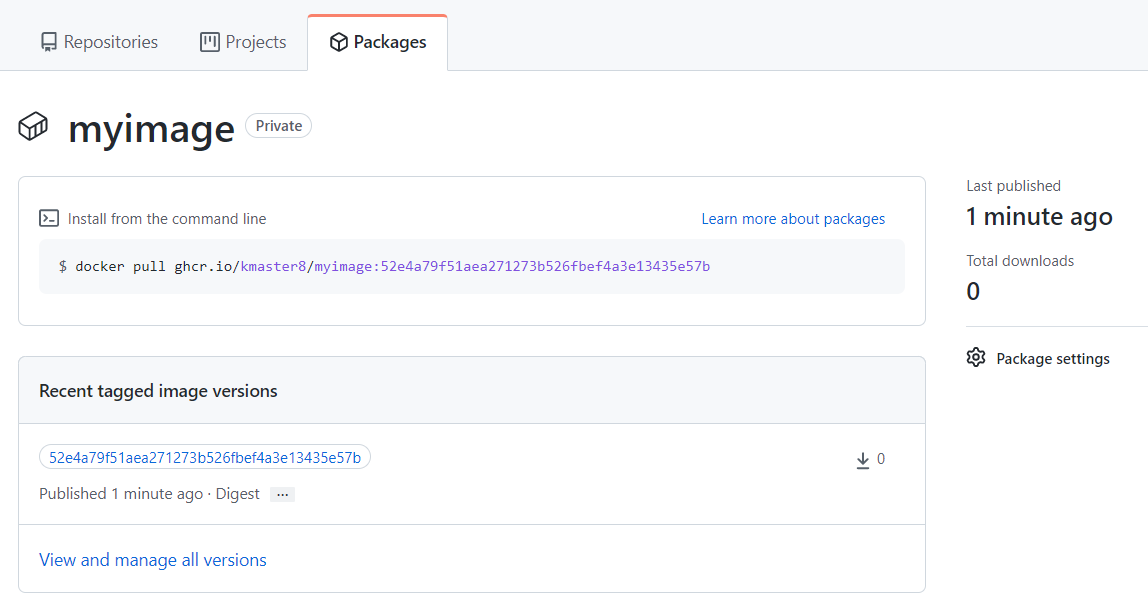Click the download count icon

pos(862,460)
